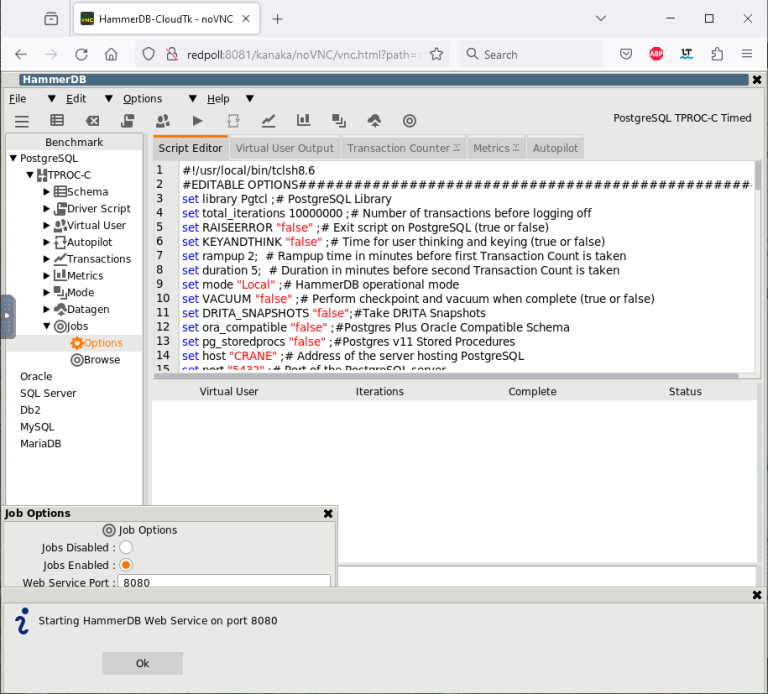Expand the Driver Script tree node

tap(47, 209)
